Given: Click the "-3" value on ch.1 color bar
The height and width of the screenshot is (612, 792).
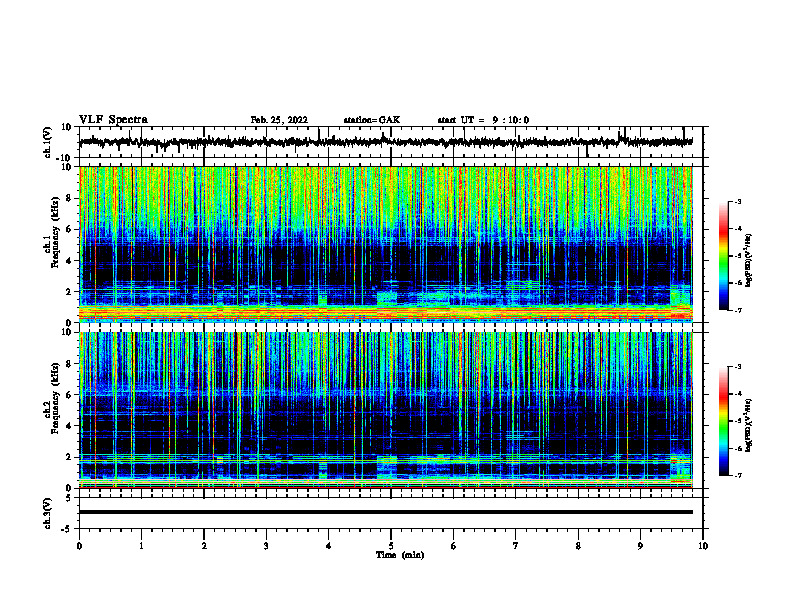Looking at the screenshot, I should click(x=737, y=201).
